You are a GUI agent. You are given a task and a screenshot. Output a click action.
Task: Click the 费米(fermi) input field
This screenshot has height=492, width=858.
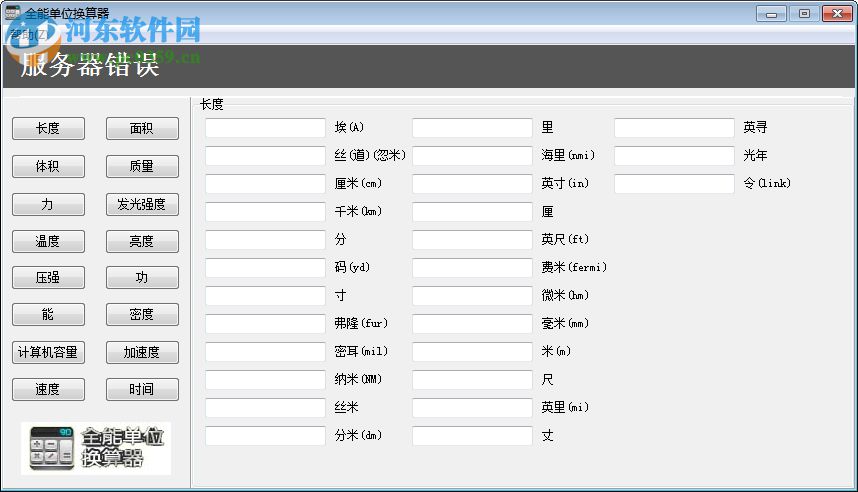pyautogui.click(x=472, y=267)
